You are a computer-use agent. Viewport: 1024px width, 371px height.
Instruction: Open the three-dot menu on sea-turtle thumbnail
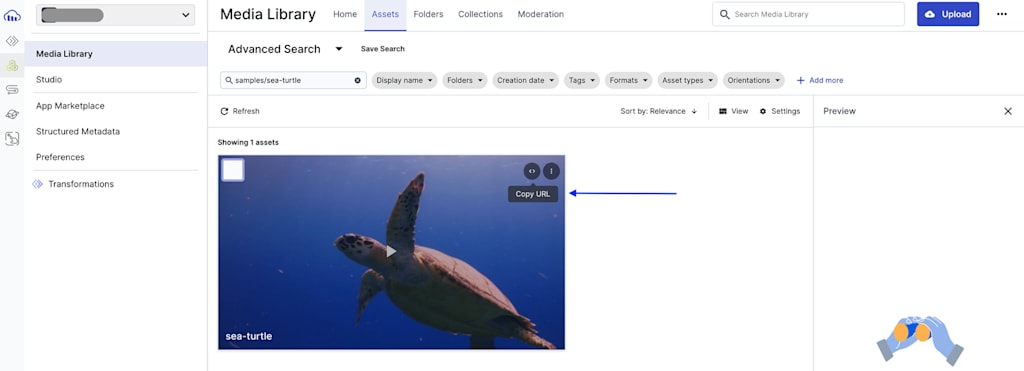551,171
